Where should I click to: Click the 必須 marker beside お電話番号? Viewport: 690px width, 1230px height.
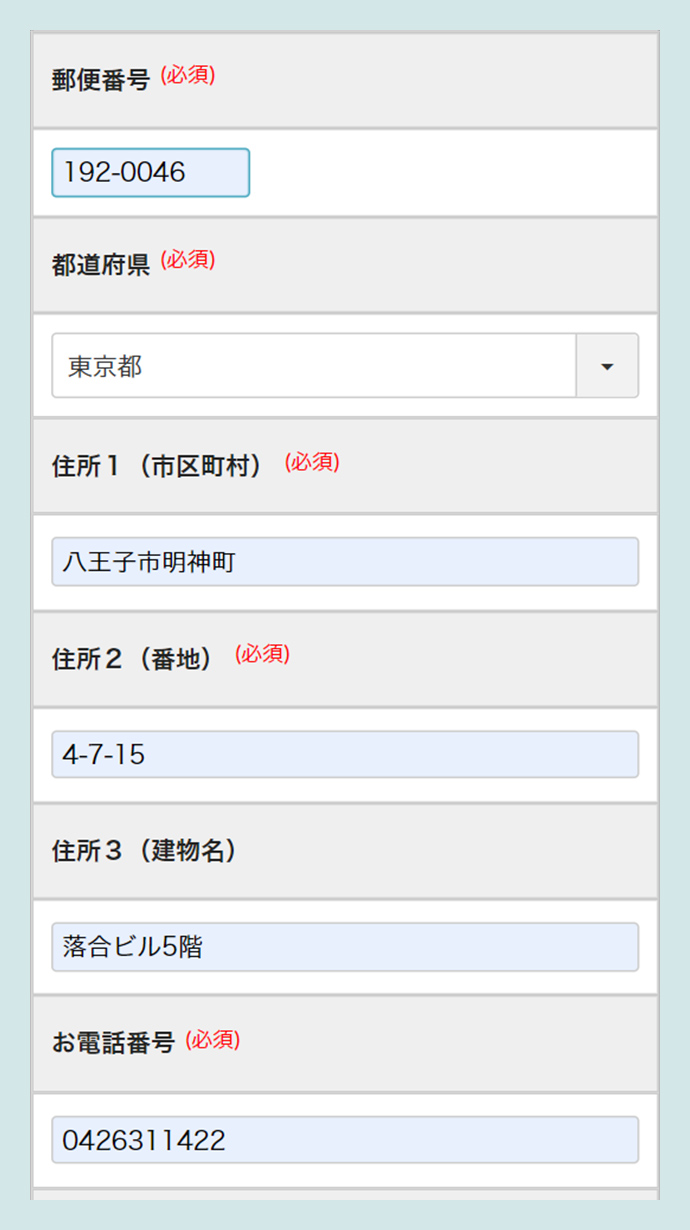pyautogui.click(x=212, y=1039)
